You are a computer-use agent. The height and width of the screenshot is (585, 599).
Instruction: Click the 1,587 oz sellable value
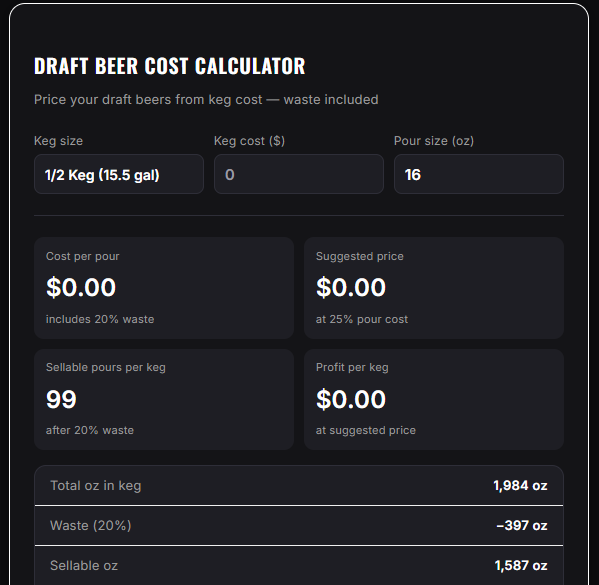pyautogui.click(x=521, y=566)
